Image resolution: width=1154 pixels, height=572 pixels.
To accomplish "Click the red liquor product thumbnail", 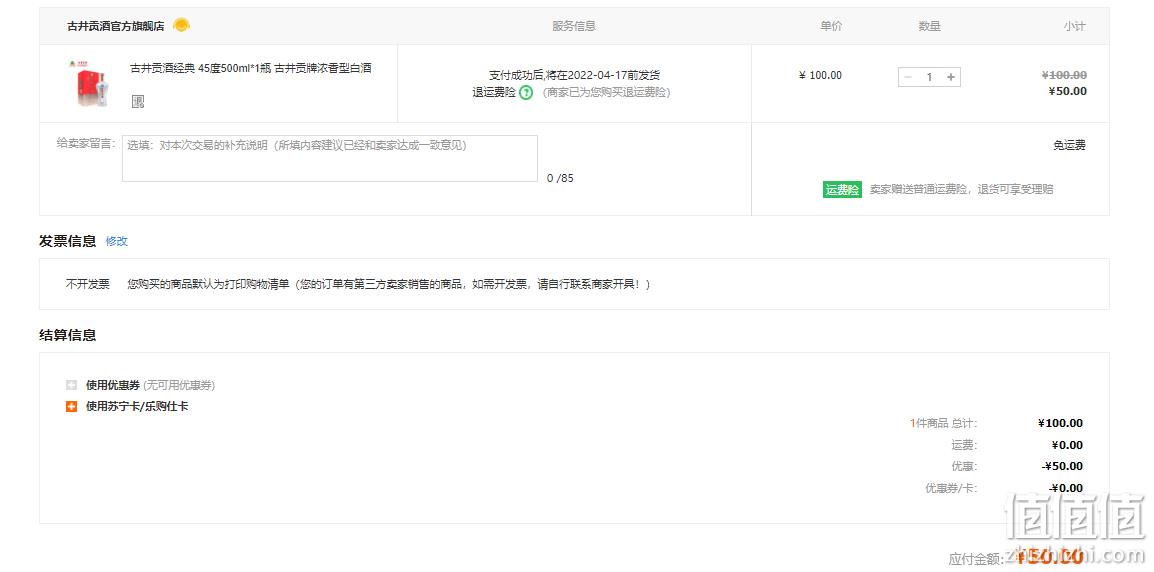I will point(88,83).
